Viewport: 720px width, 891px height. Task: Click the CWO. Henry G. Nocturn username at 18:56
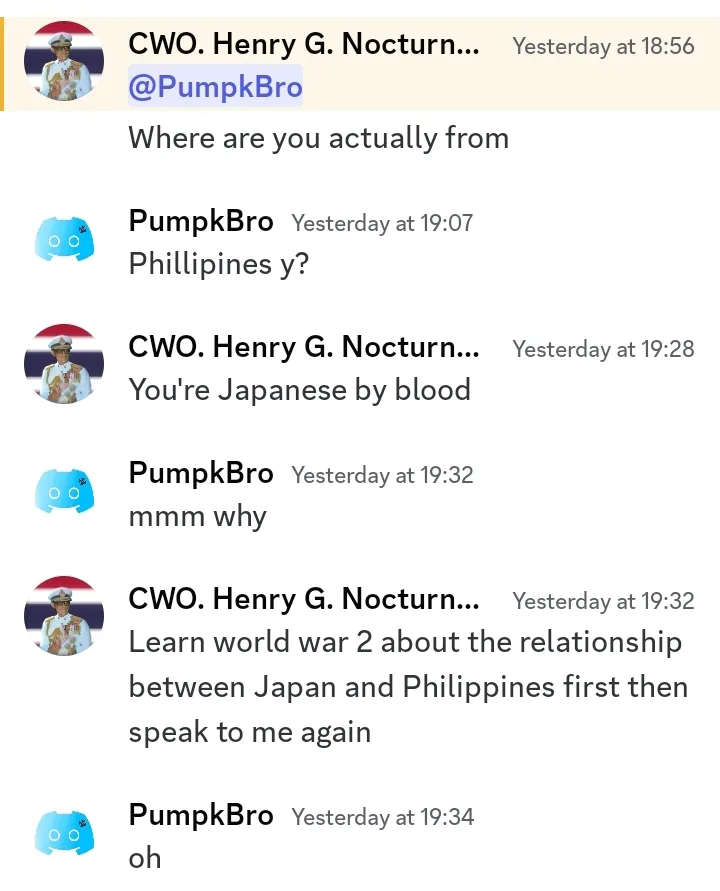(304, 44)
